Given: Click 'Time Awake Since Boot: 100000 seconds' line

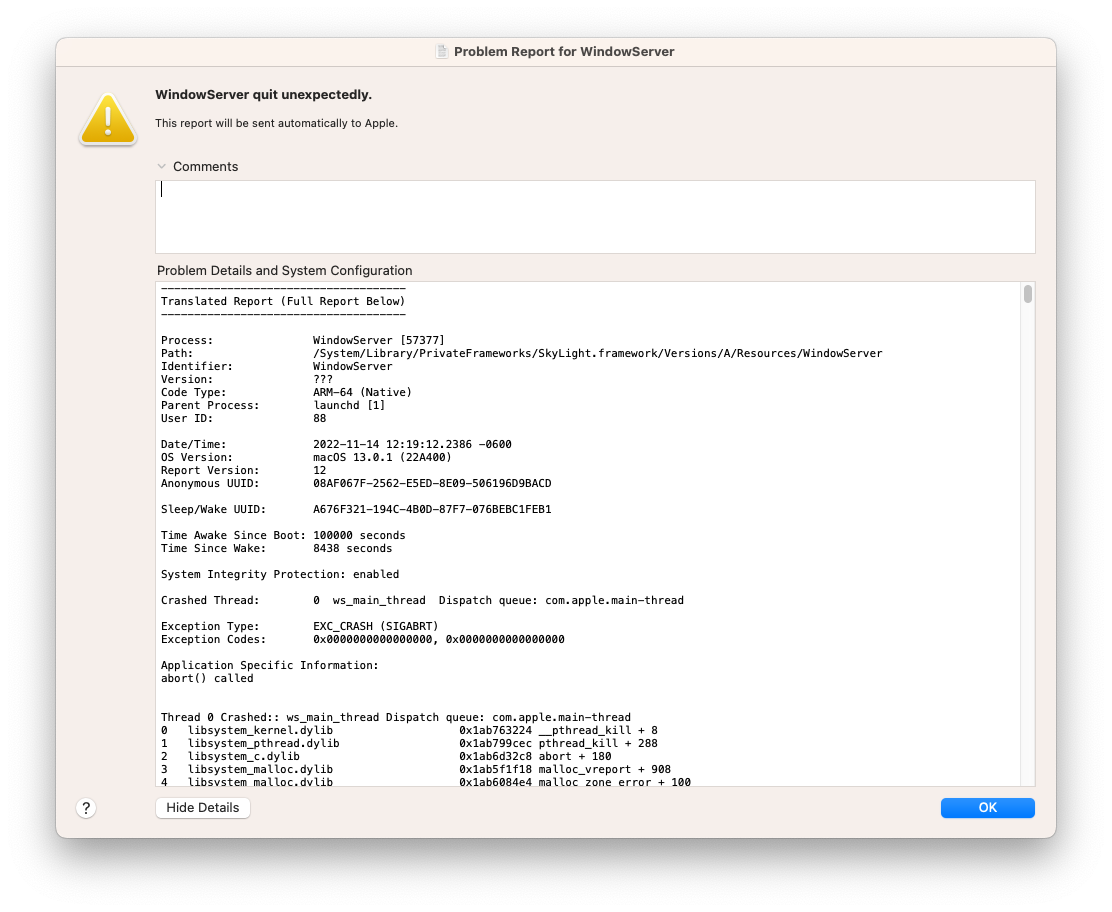Looking at the screenshot, I should click(283, 535).
